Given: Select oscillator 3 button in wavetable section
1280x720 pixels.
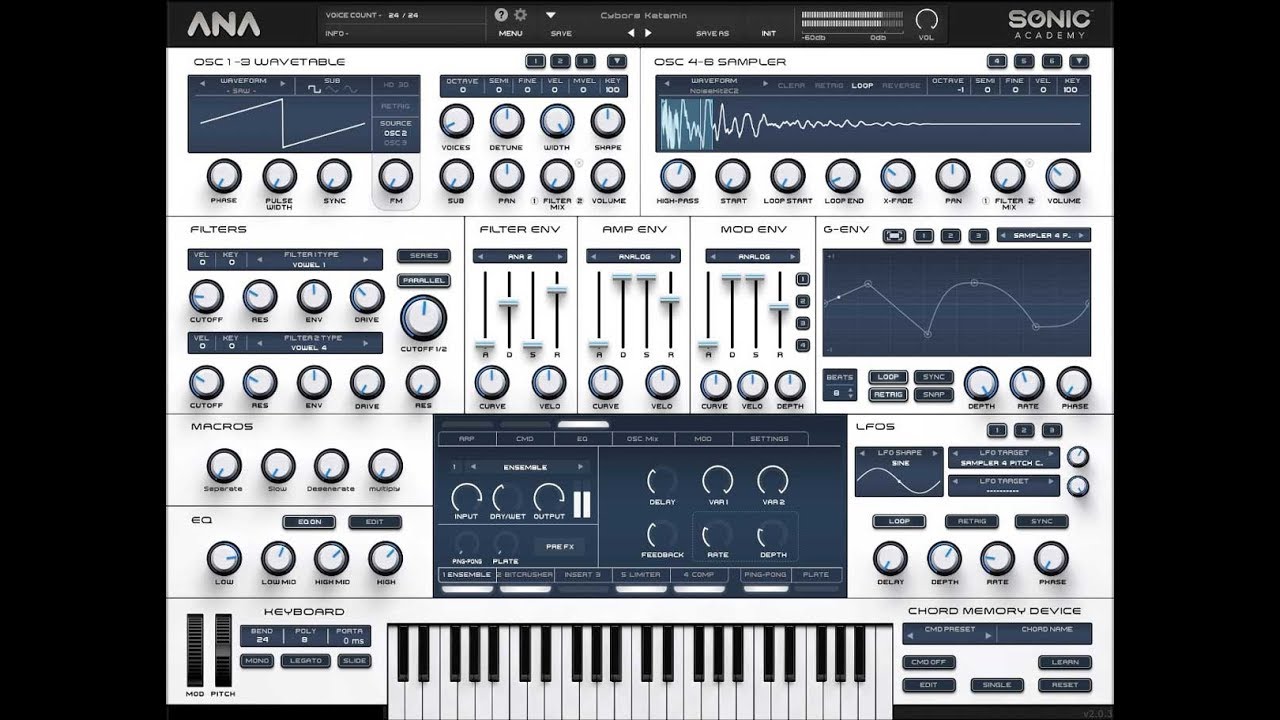Looking at the screenshot, I should point(586,61).
